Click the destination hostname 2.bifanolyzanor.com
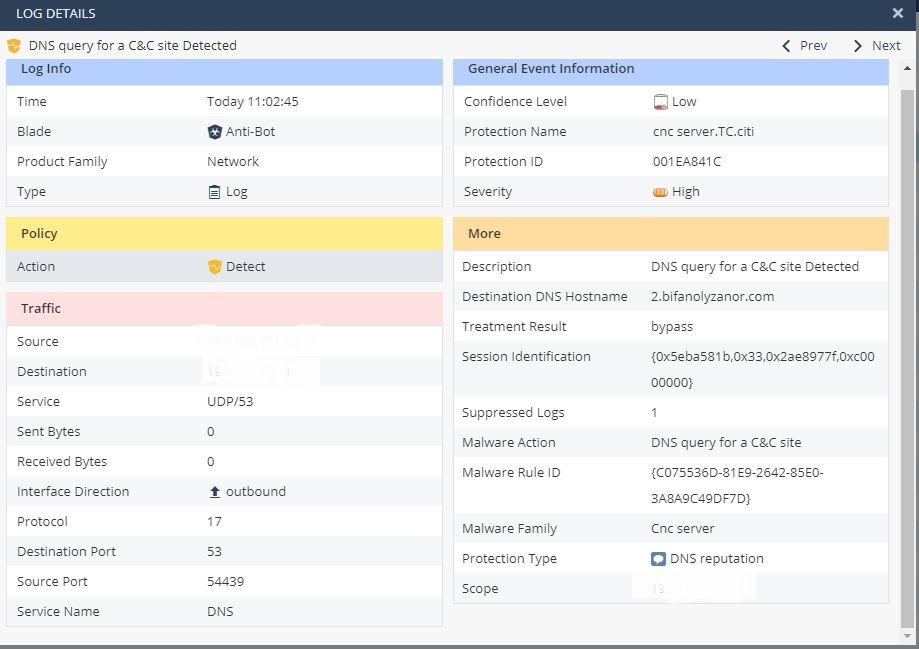The image size is (919, 649). point(712,297)
